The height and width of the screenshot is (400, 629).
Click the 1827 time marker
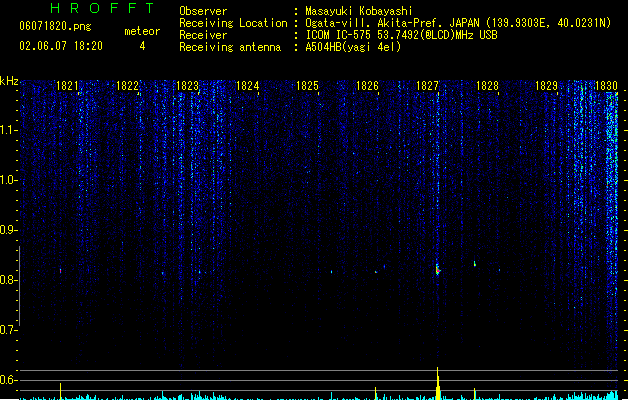[x=427, y=86]
